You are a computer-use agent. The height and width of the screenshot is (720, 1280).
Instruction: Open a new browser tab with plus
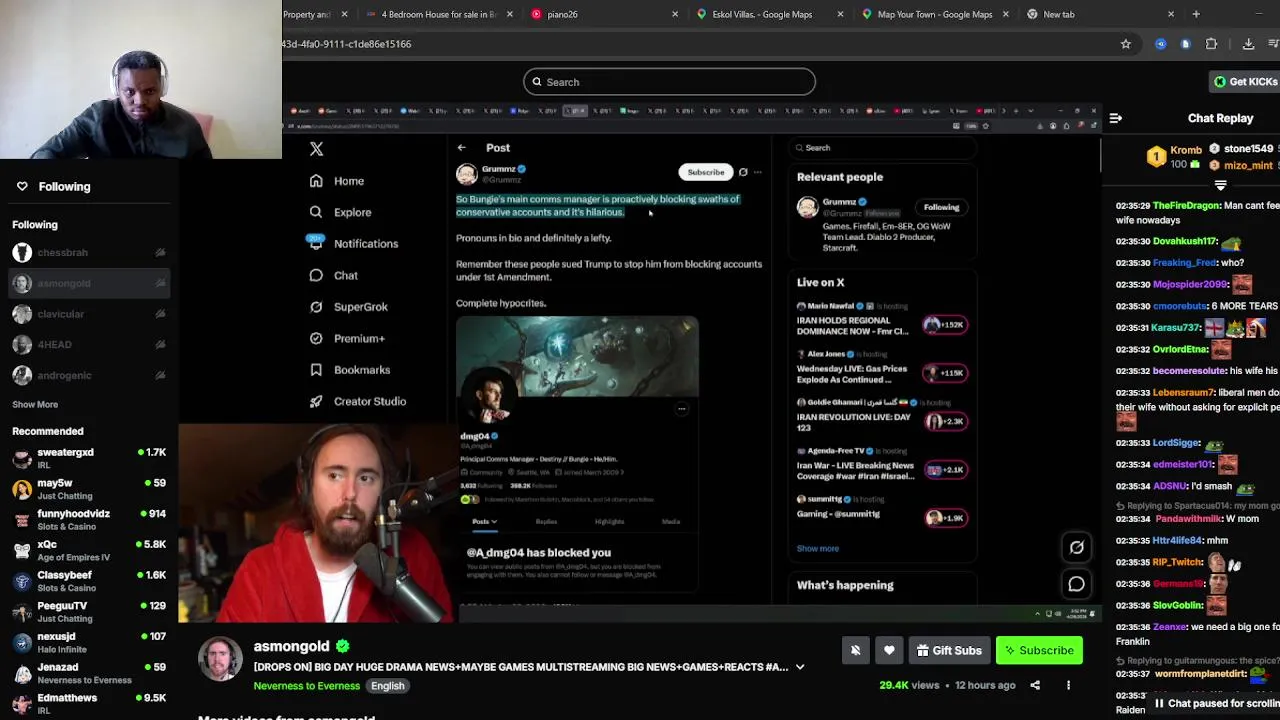point(1196,14)
